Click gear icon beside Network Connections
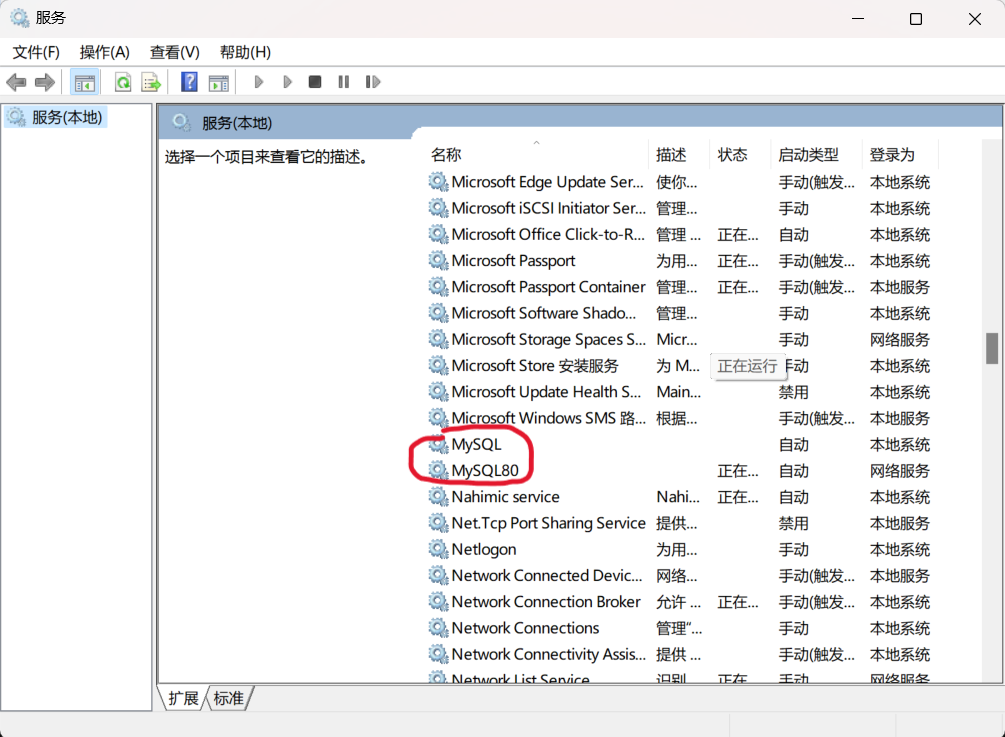Screen dimensions: 1005x737 (x=438, y=629)
